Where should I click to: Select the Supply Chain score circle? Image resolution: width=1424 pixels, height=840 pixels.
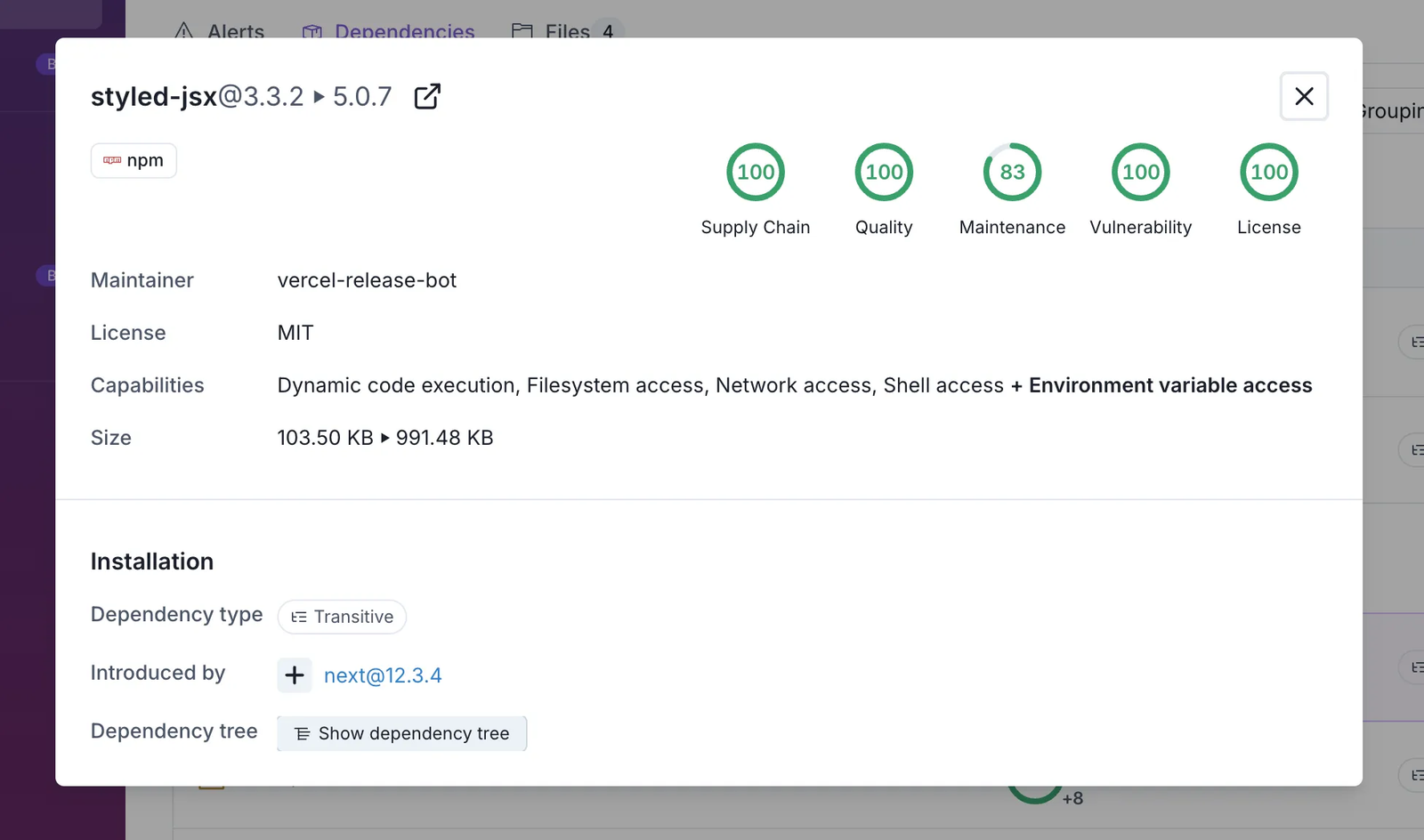click(756, 172)
